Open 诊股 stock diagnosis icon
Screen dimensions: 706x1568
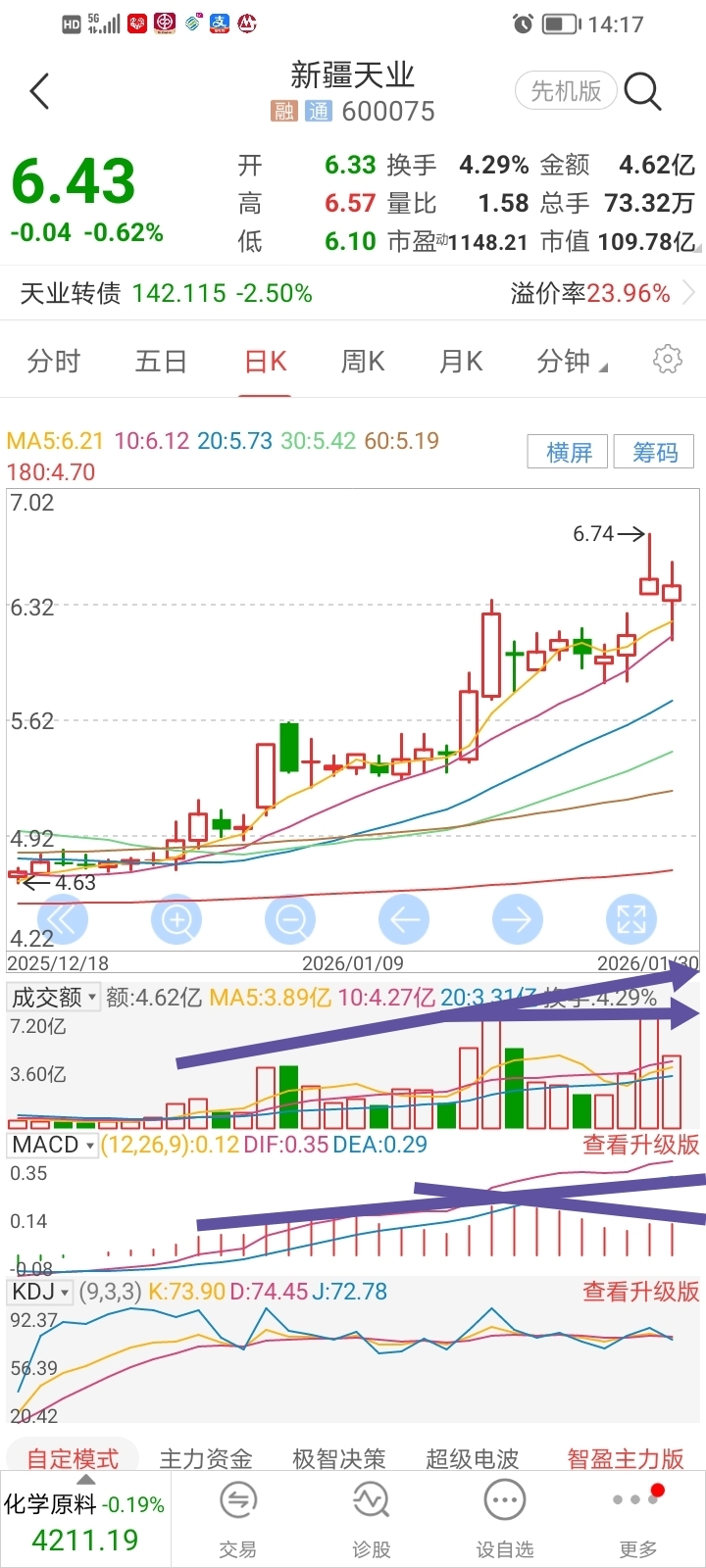371,1500
